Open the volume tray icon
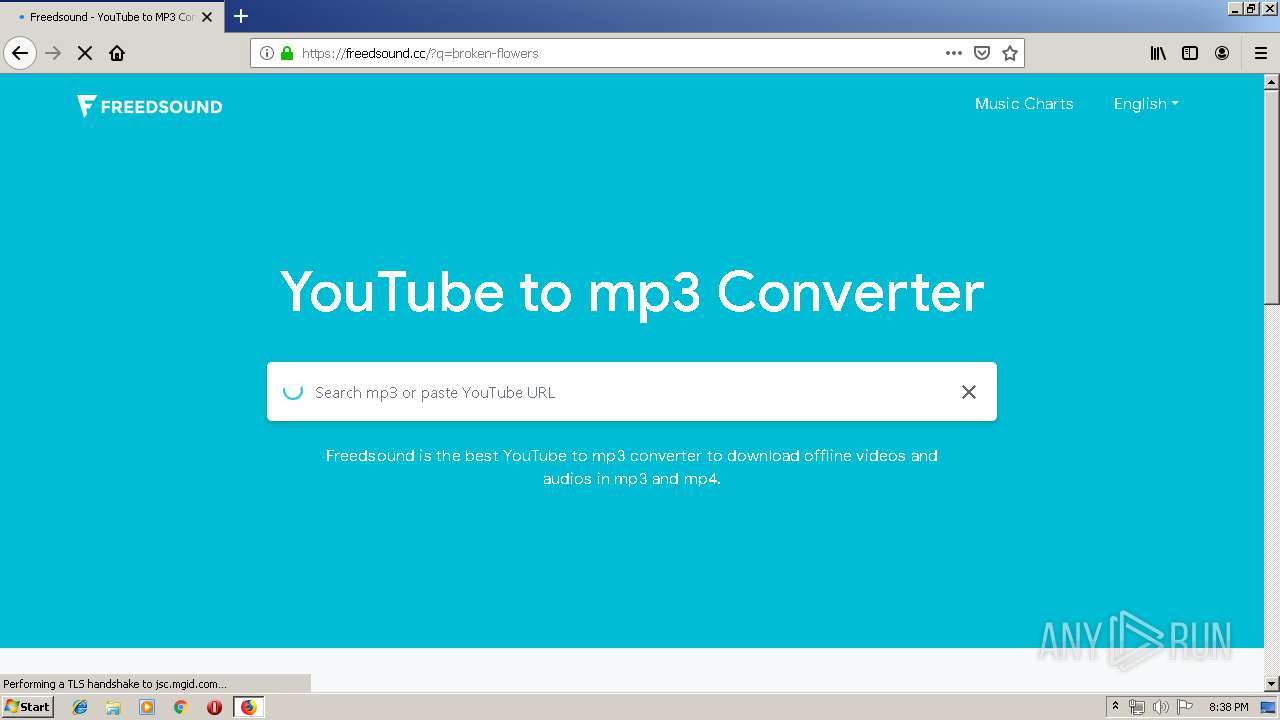Viewport: 1280px width, 720px height. (1160, 707)
